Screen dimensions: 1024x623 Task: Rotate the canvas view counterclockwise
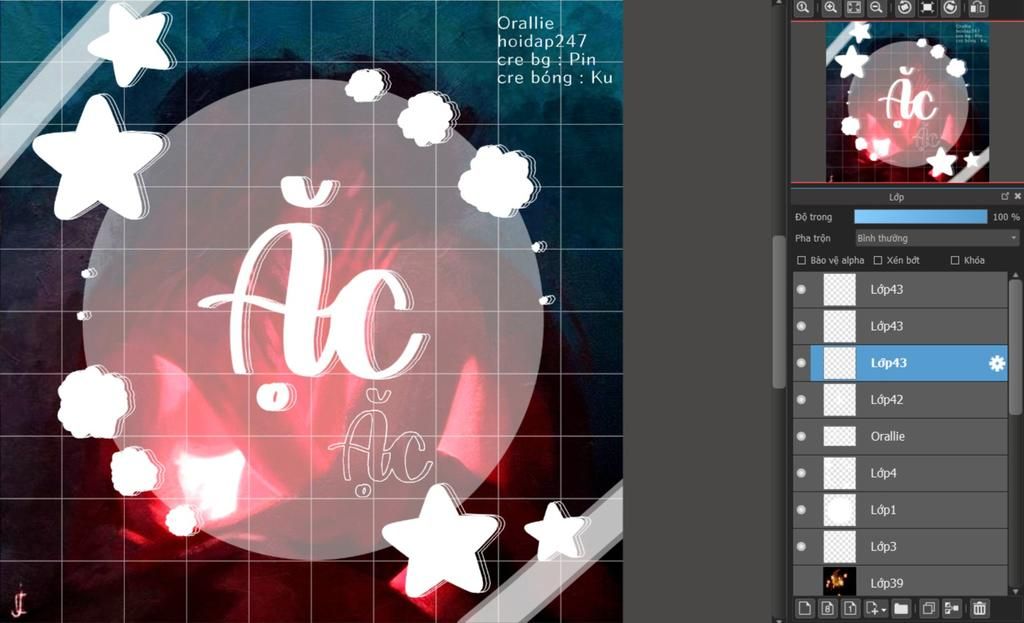click(x=904, y=8)
